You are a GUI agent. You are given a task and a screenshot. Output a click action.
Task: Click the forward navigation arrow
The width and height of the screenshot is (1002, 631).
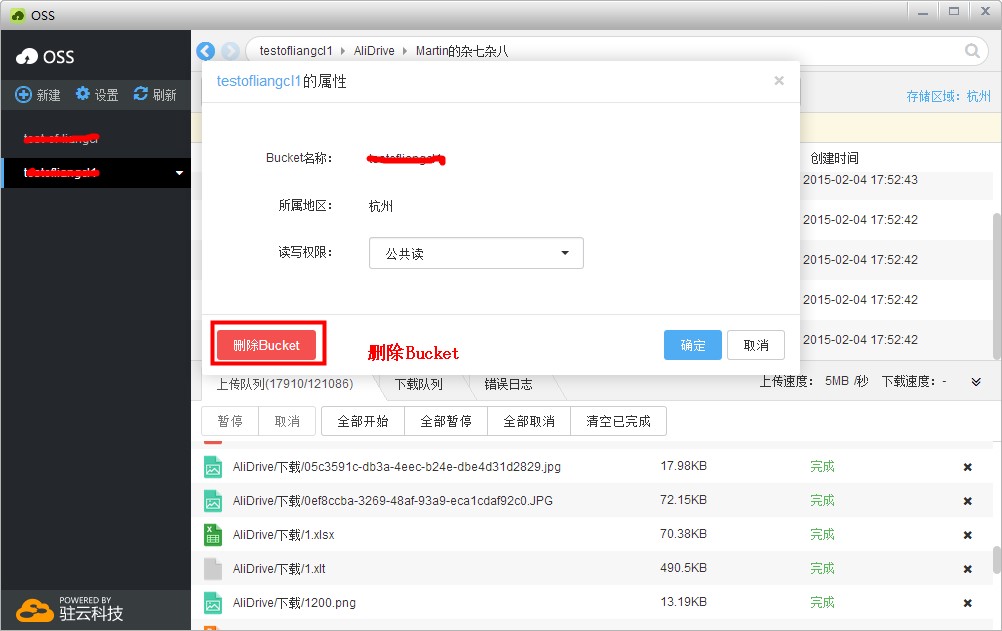229,50
